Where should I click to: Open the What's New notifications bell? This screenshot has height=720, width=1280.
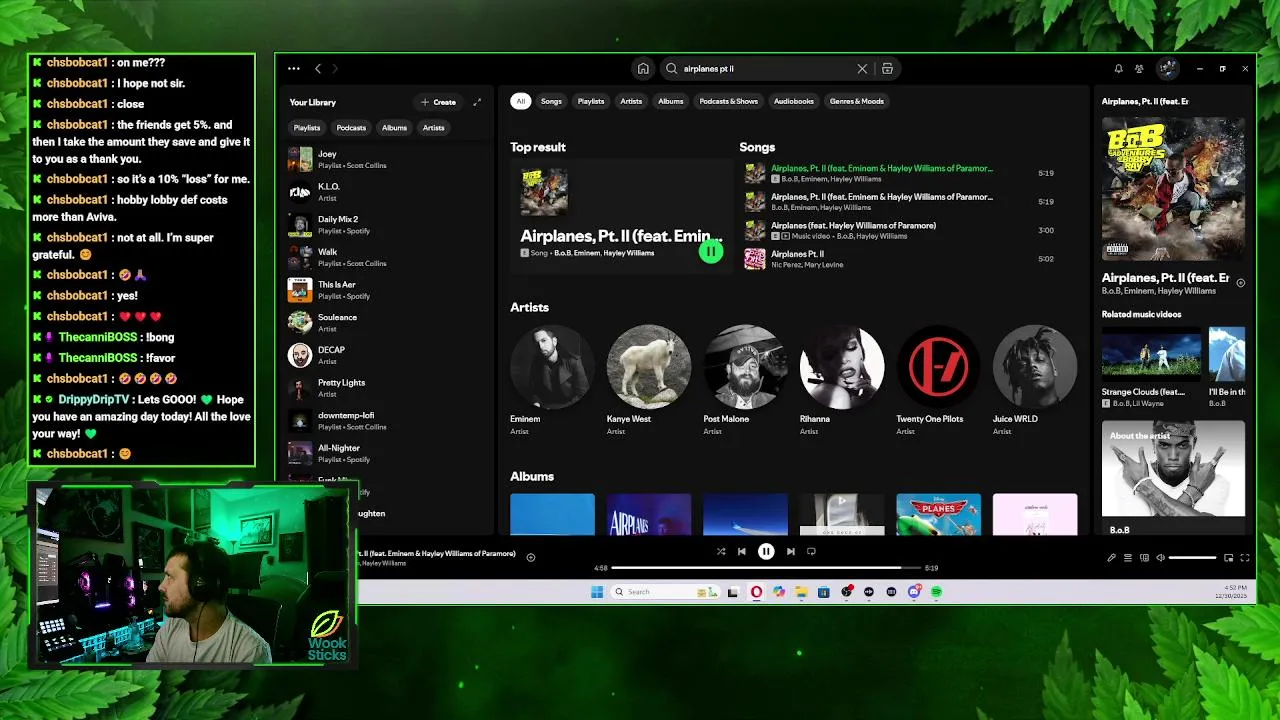point(1118,69)
